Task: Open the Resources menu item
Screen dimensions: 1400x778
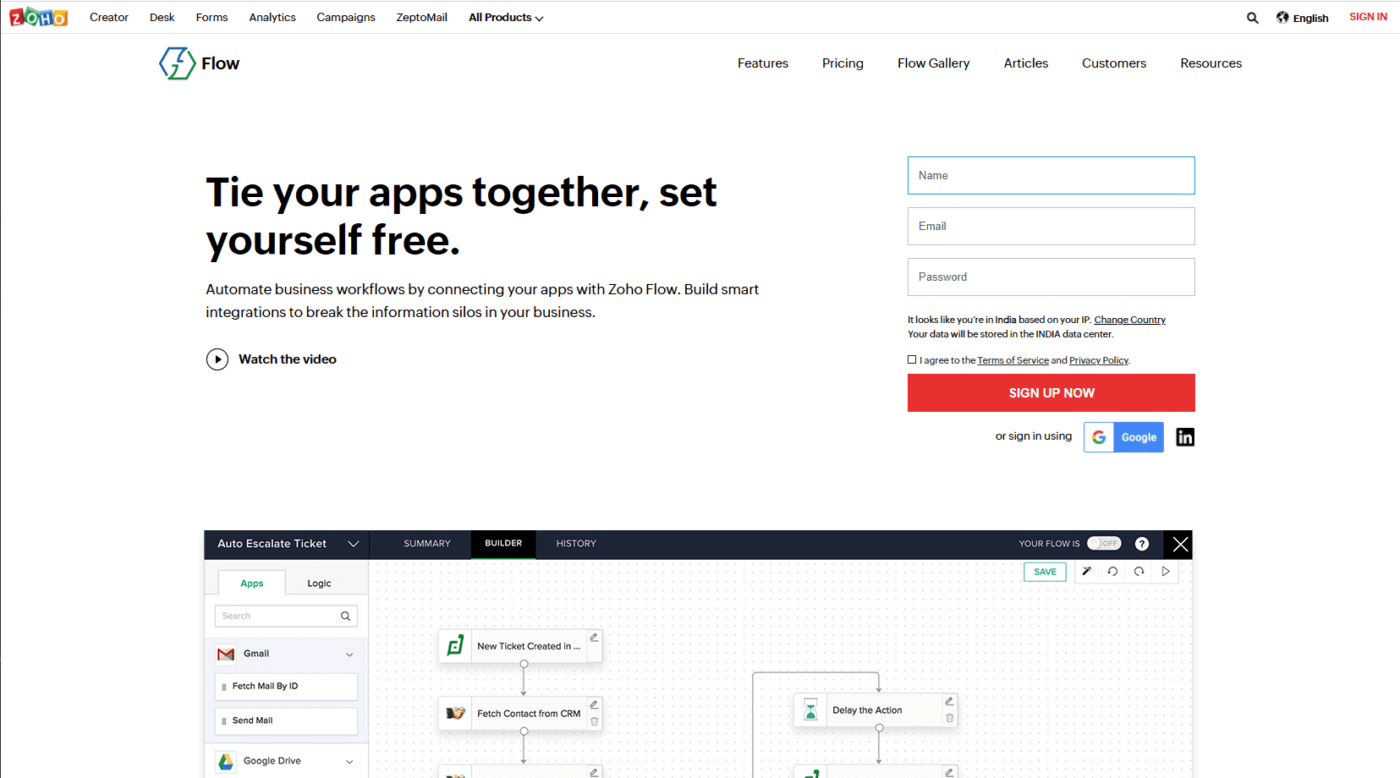Action: [1211, 63]
